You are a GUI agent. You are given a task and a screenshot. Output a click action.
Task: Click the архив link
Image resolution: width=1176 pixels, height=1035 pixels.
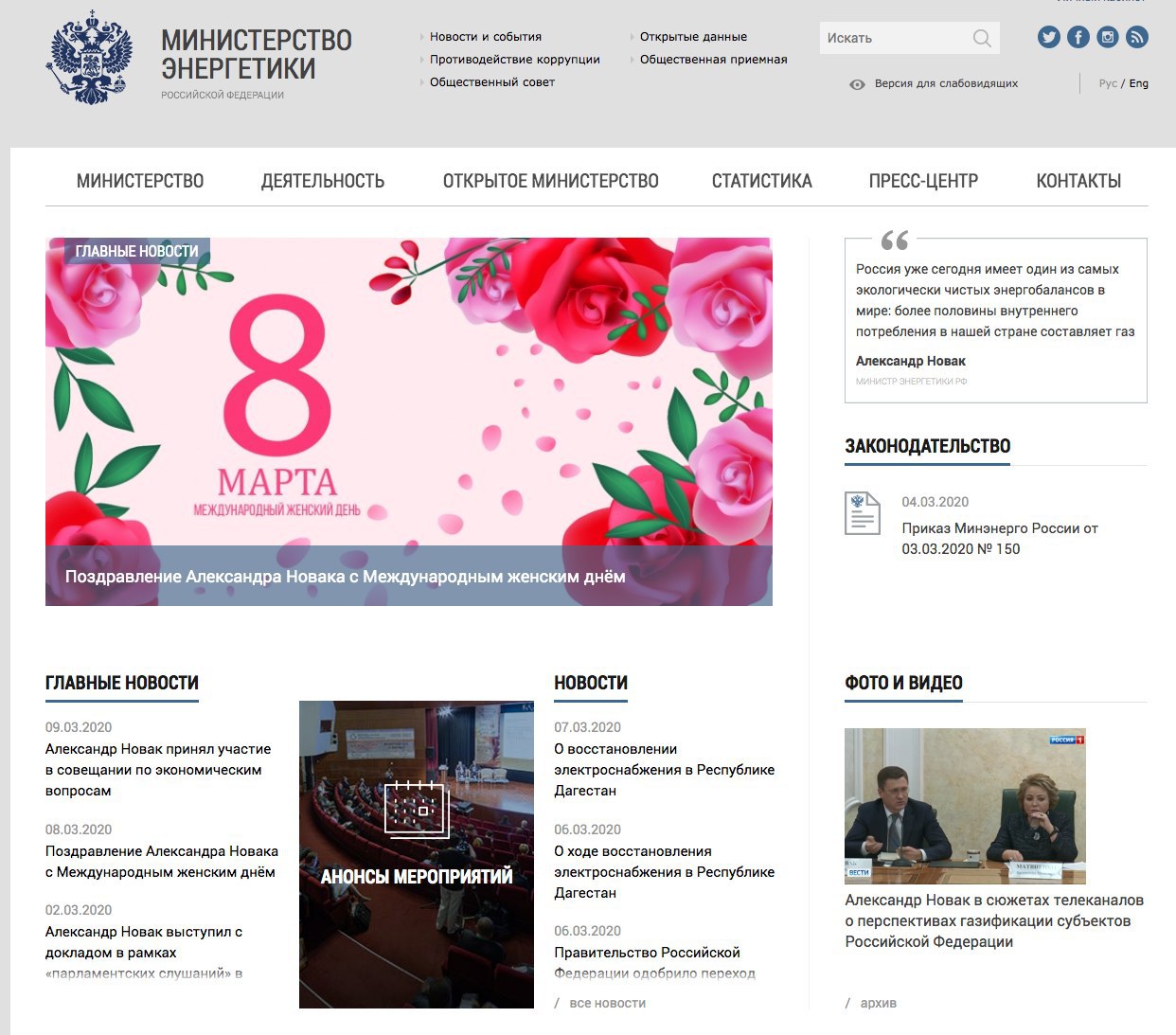(879, 1003)
